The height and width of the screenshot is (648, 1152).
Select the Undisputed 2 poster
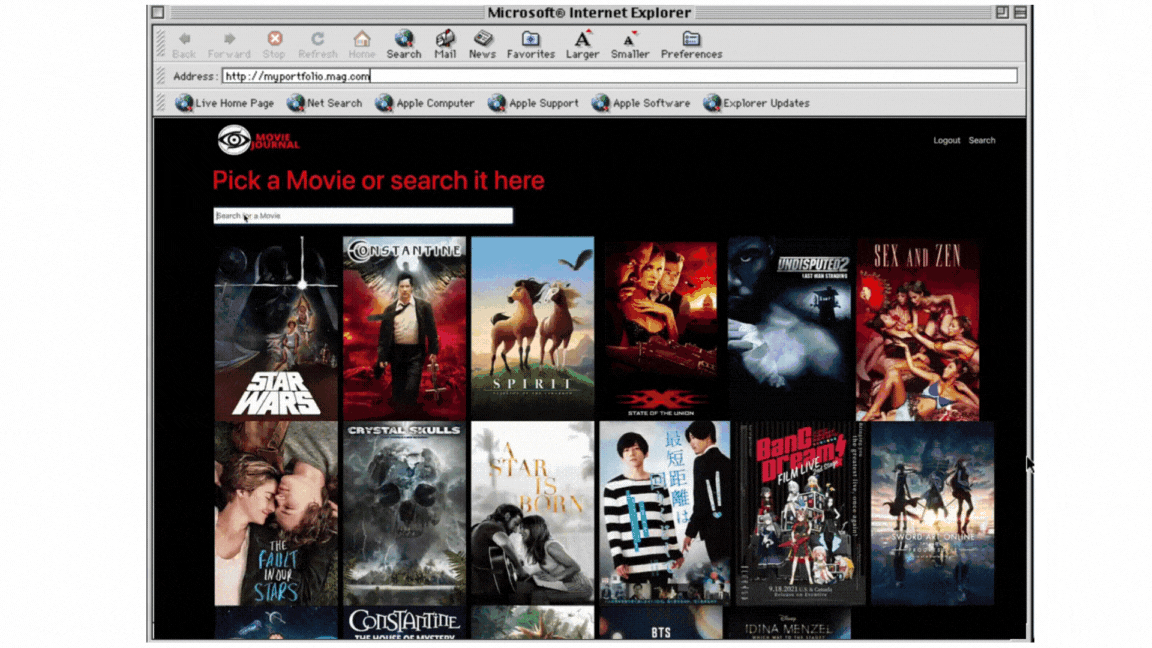[x=789, y=328]
